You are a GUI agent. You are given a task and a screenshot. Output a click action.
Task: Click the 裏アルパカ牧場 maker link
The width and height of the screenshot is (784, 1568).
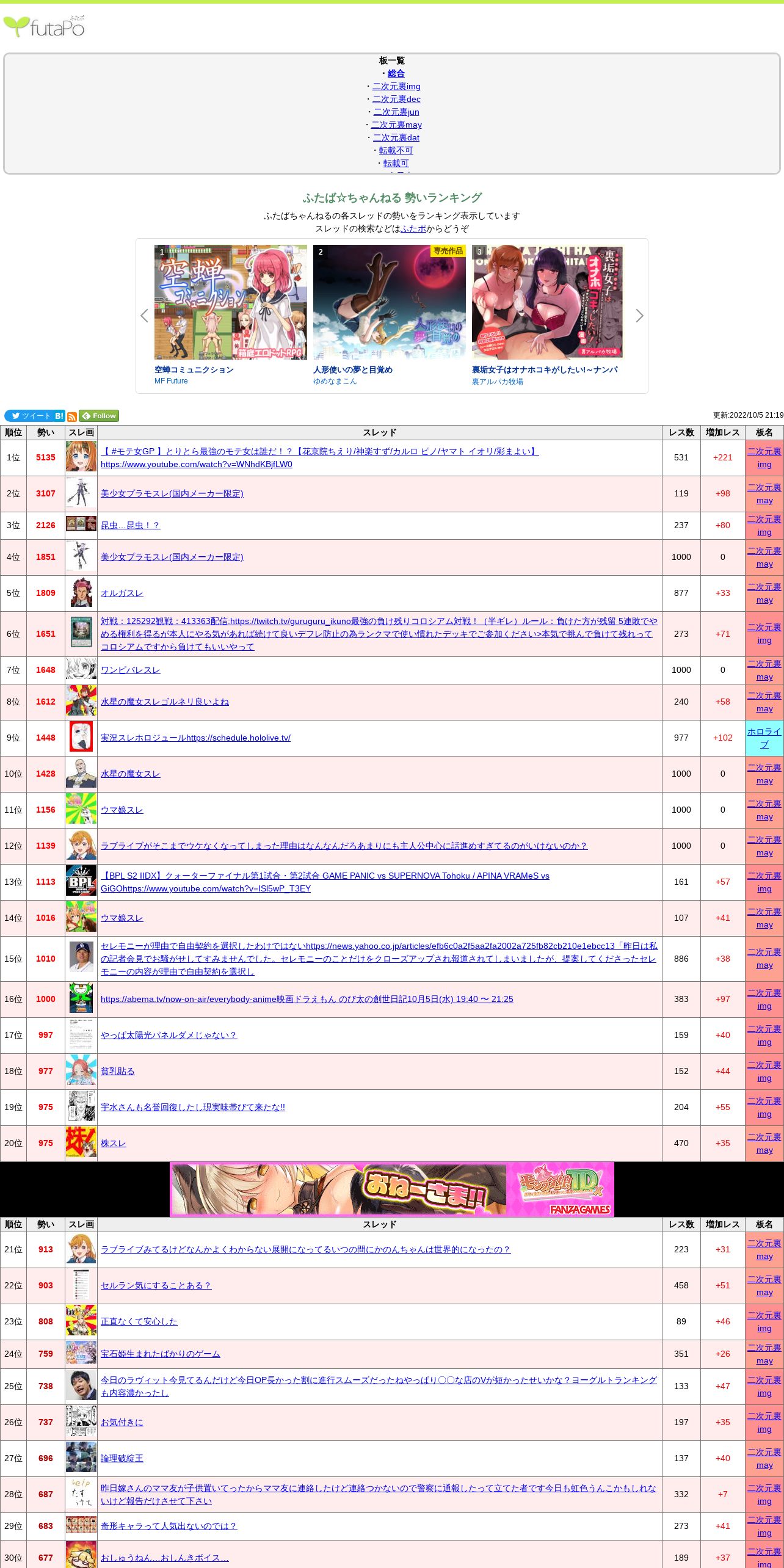point(497,382)
